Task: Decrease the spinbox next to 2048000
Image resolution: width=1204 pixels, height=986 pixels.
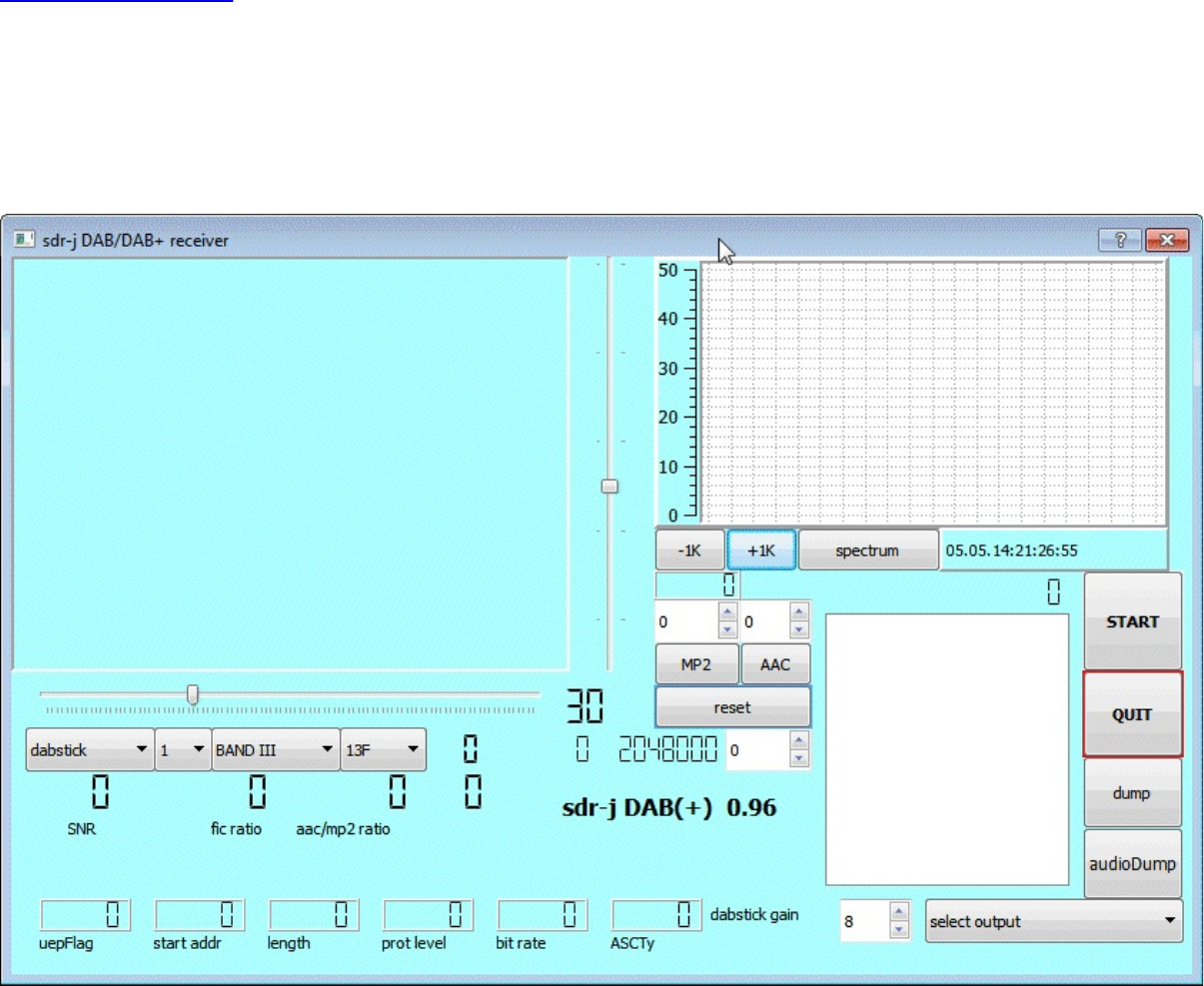Action: [x=798, y=758]
